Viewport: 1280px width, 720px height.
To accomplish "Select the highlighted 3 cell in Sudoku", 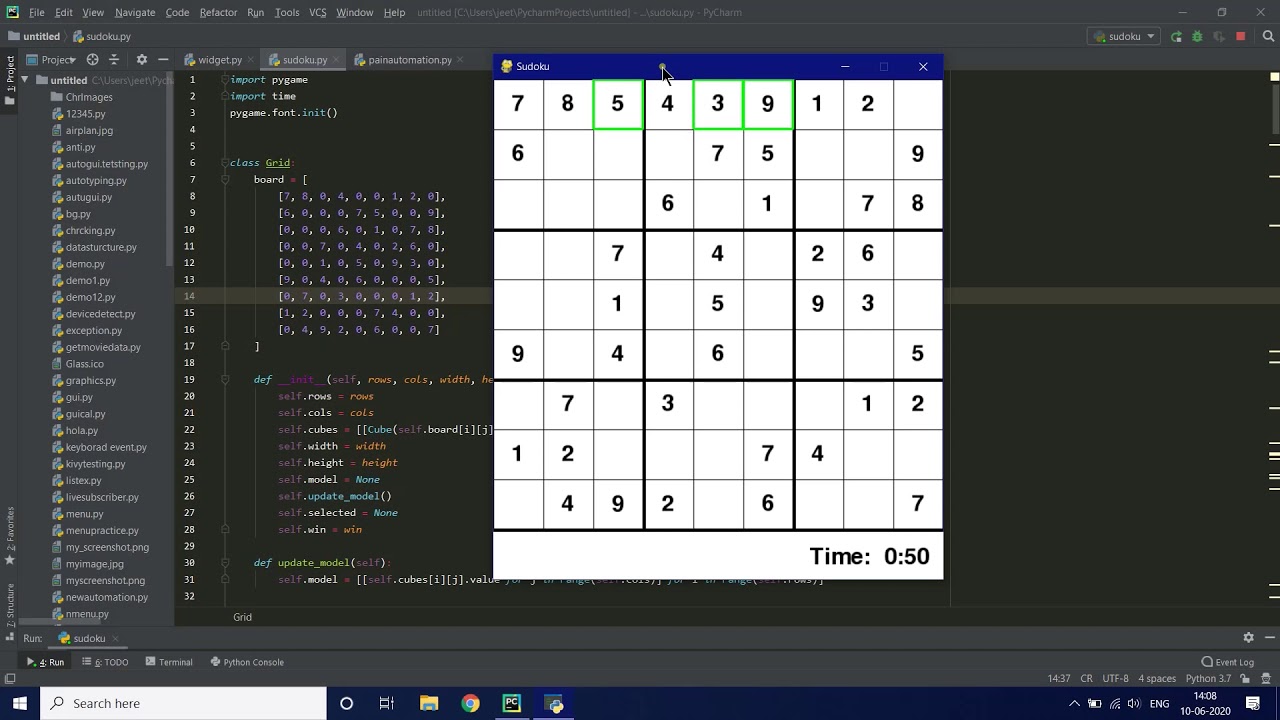I will 718,105.
